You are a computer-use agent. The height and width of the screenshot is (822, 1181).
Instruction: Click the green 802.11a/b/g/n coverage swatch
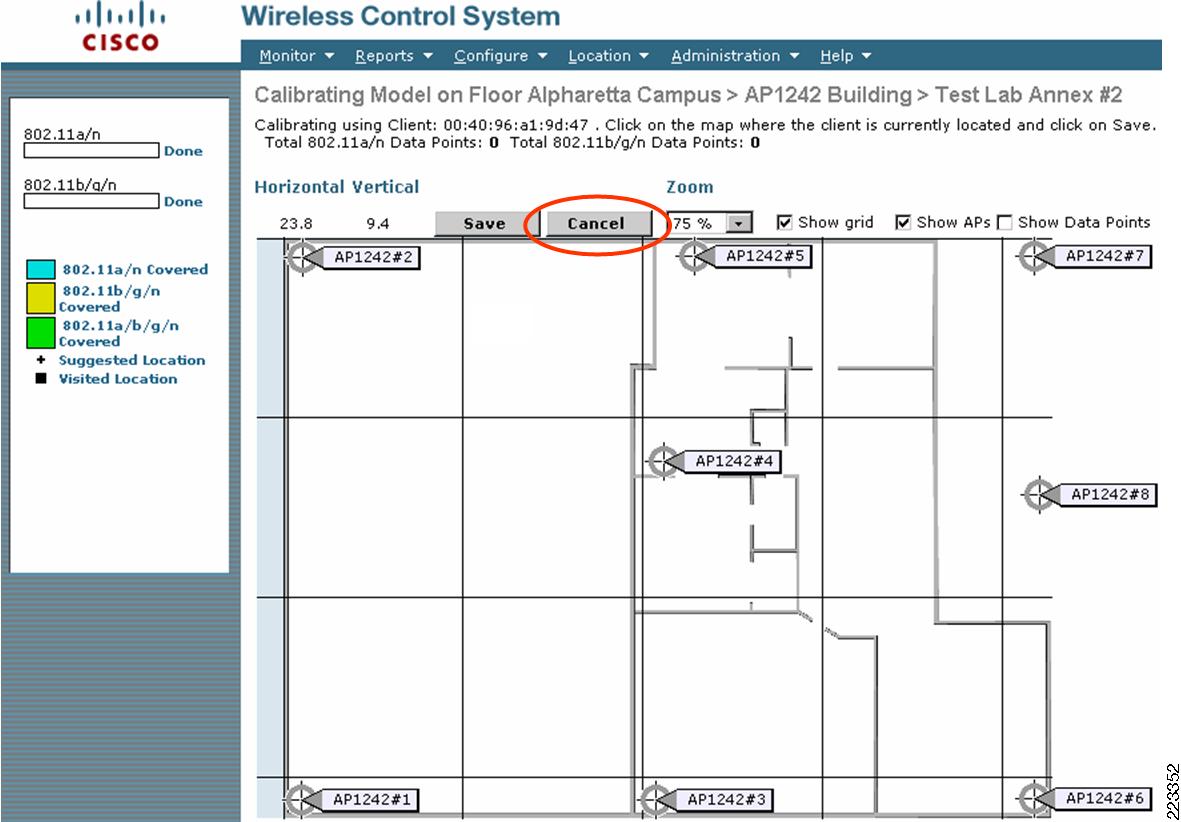41,333
